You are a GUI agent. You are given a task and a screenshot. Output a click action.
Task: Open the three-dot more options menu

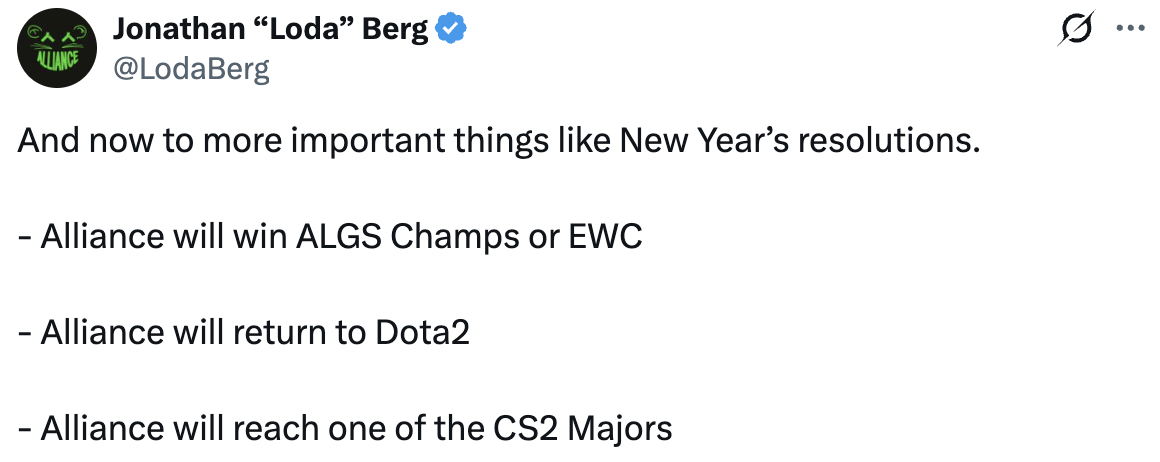click(x=1129, y=30)
